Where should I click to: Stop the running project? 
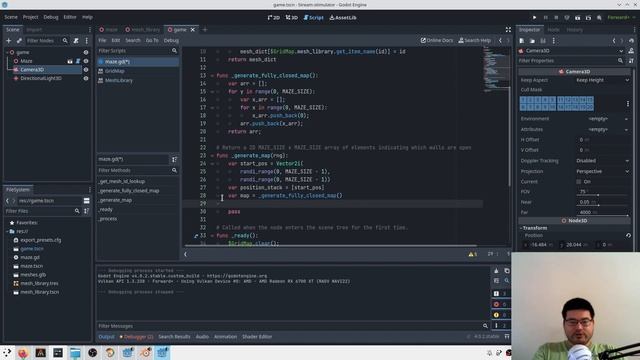point(556,18)
